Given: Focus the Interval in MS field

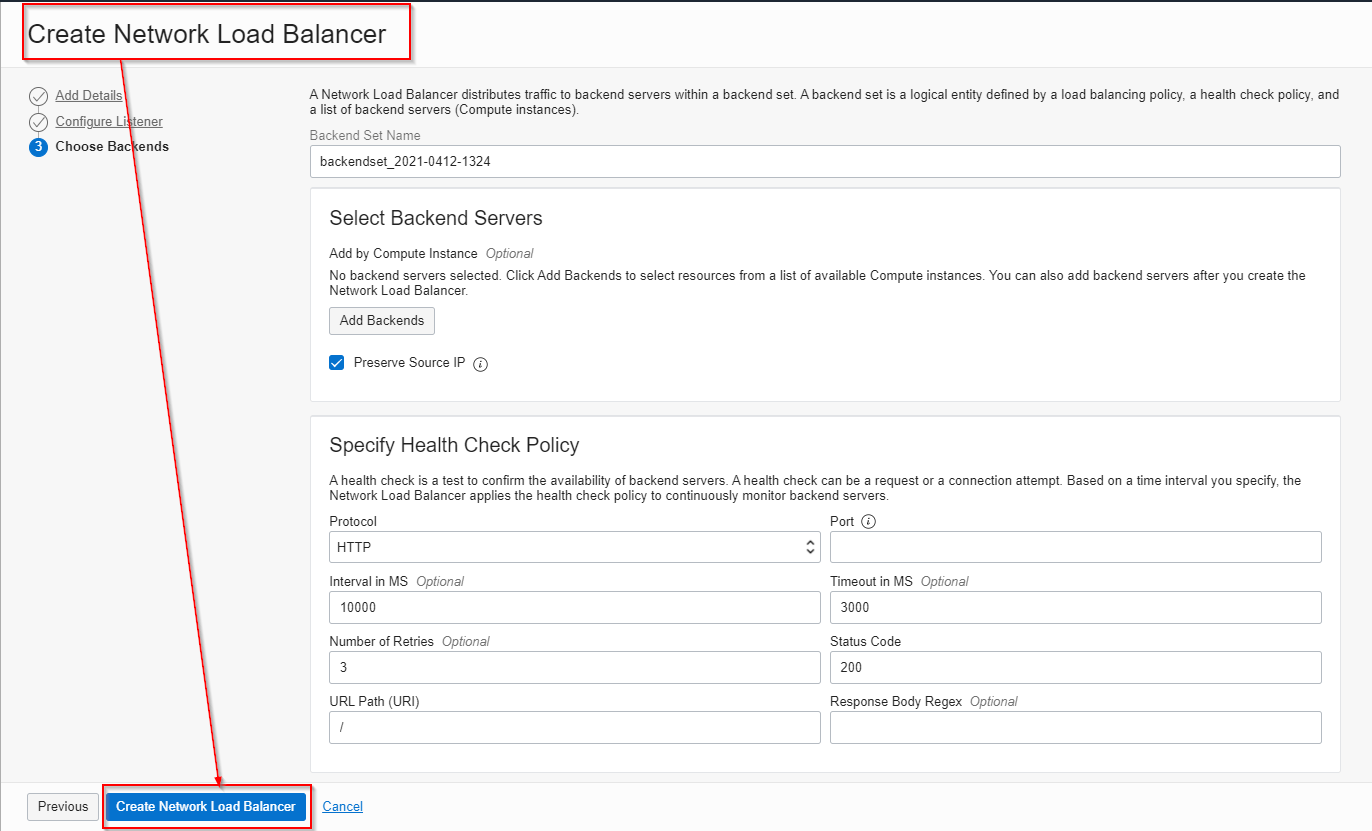Looking at the screenshot, I should 574,607.
